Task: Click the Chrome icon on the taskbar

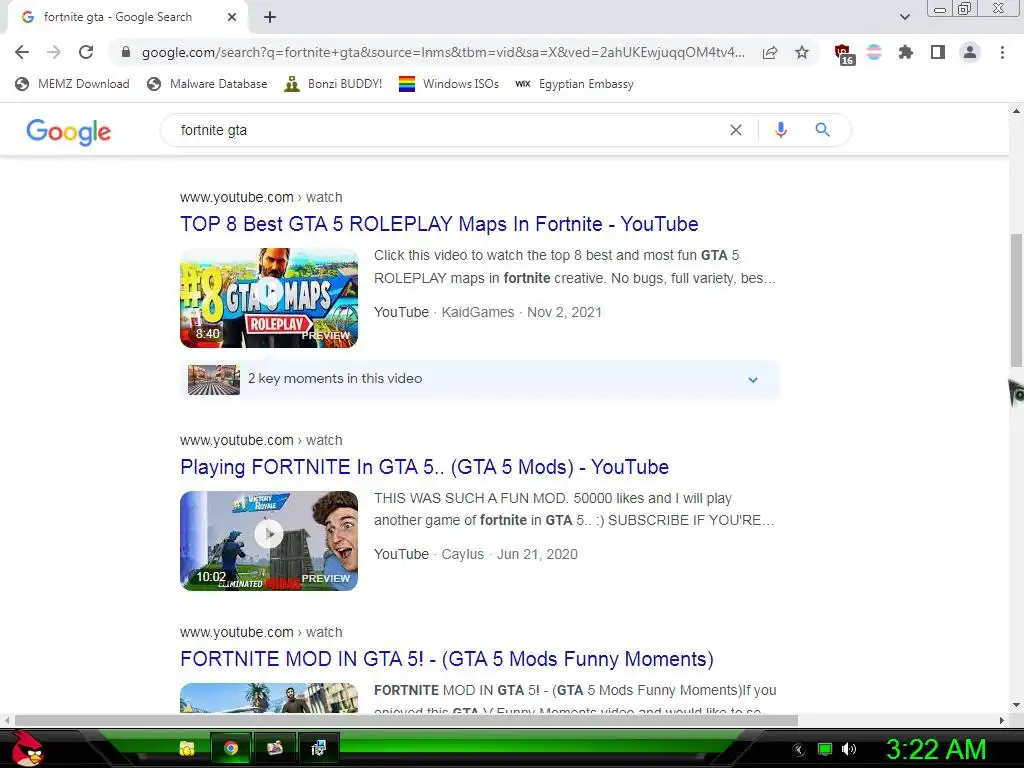Action: coord(231,748)
